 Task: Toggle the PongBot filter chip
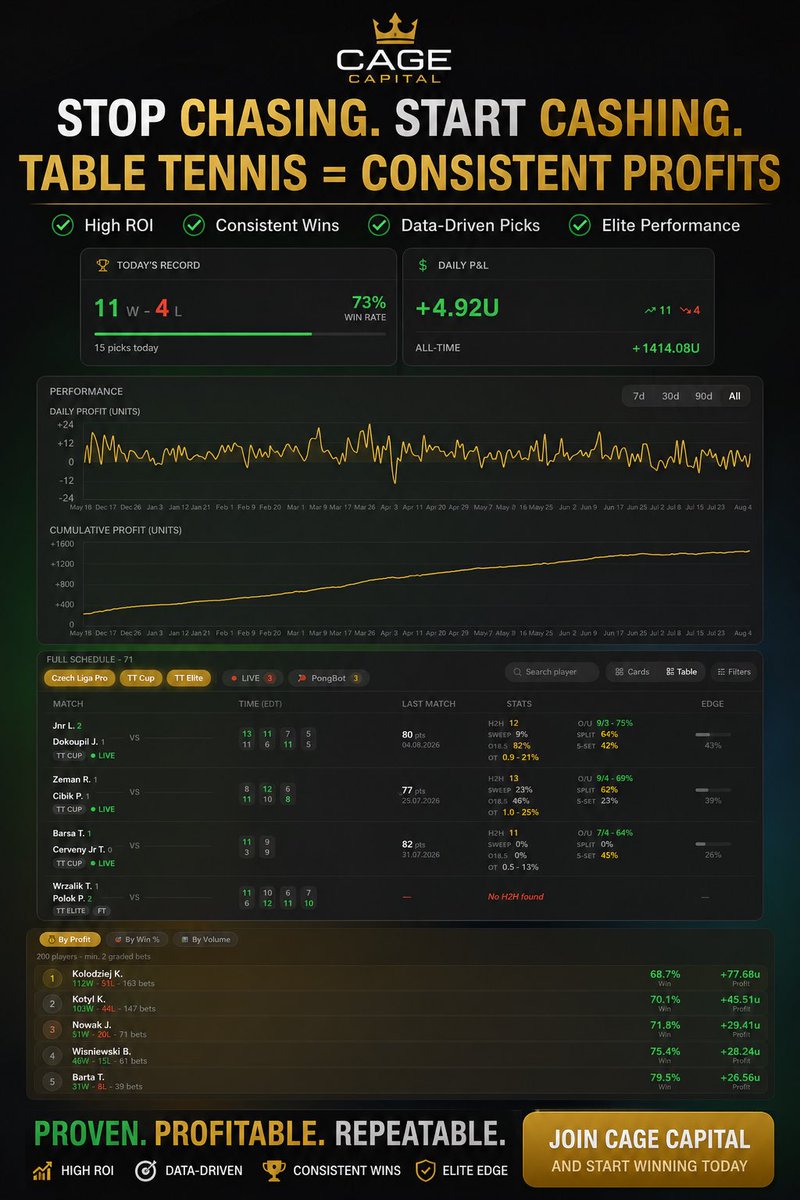[x=328, y=678]
